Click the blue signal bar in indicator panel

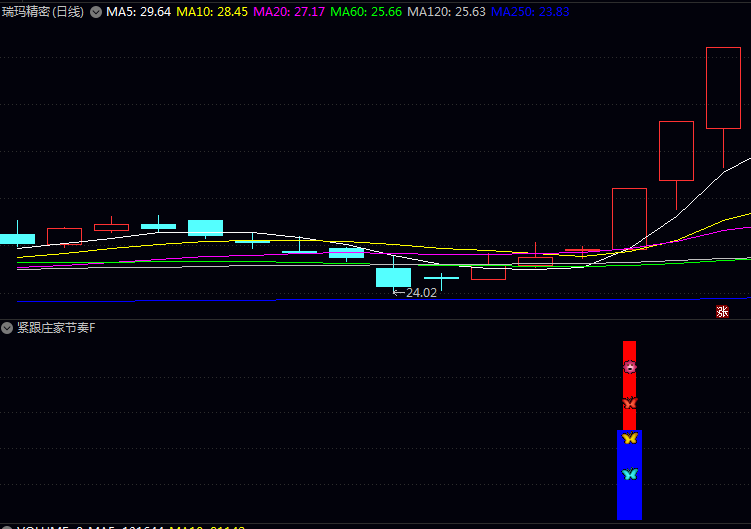pyautogui.click(x=629, y=475)
